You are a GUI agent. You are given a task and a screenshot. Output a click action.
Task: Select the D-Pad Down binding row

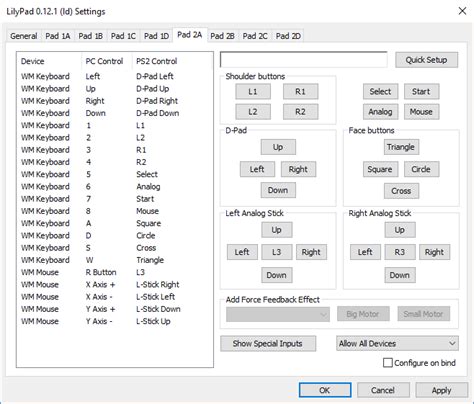click(x=115, y=113)
